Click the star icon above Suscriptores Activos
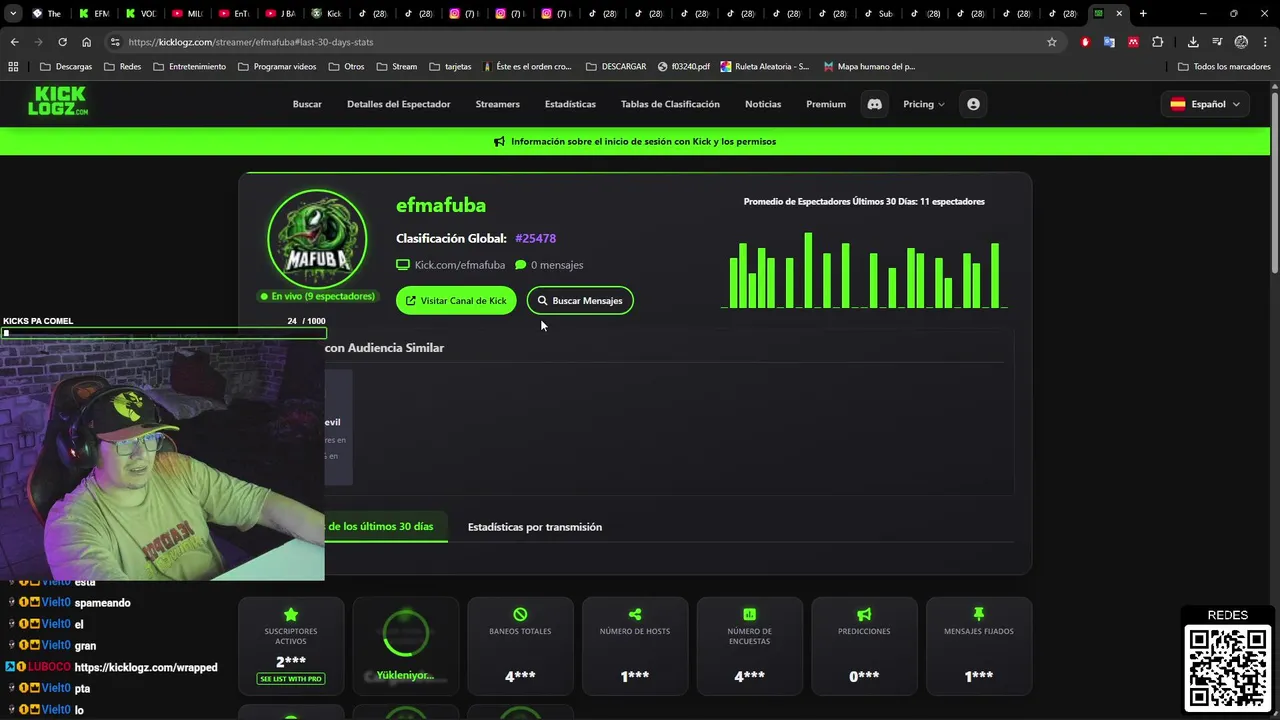 tap(291, 614)
